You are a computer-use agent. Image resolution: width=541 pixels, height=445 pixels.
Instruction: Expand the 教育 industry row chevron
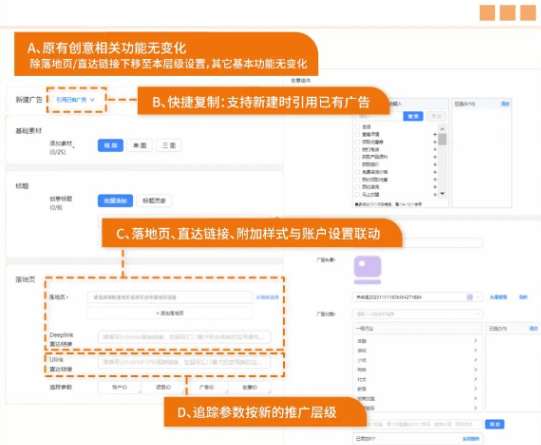[475, 389]
